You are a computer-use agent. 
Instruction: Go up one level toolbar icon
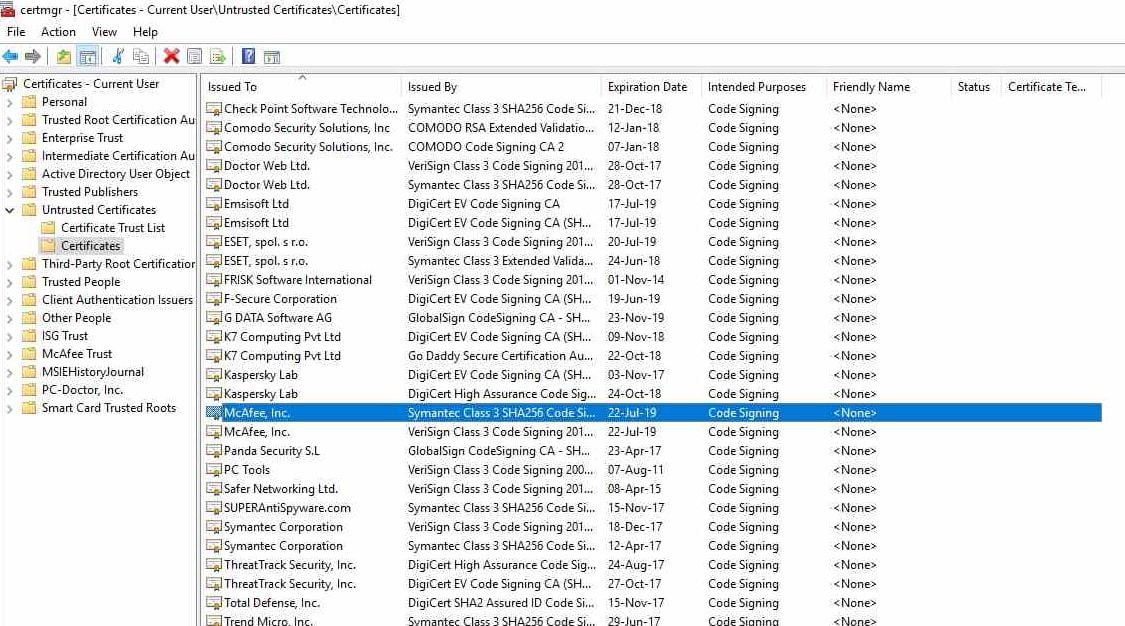(x=64, y=56)
